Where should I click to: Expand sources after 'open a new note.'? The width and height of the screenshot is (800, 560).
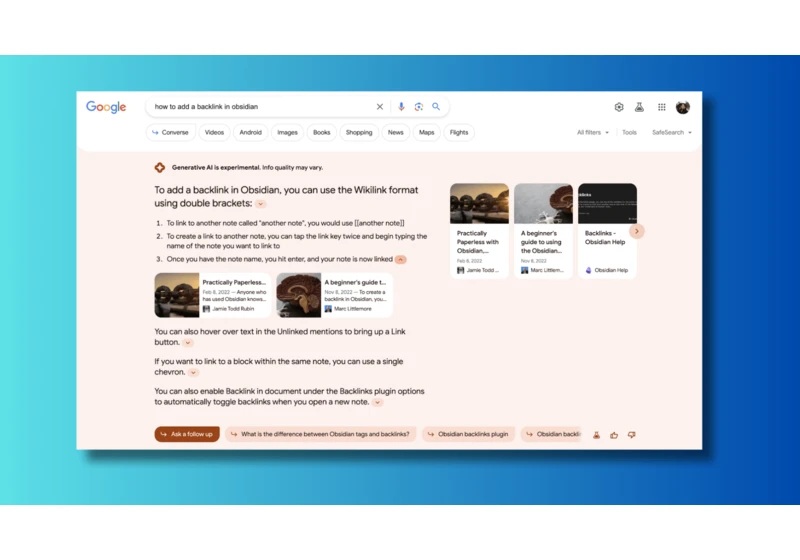click(x=378, y=402)
